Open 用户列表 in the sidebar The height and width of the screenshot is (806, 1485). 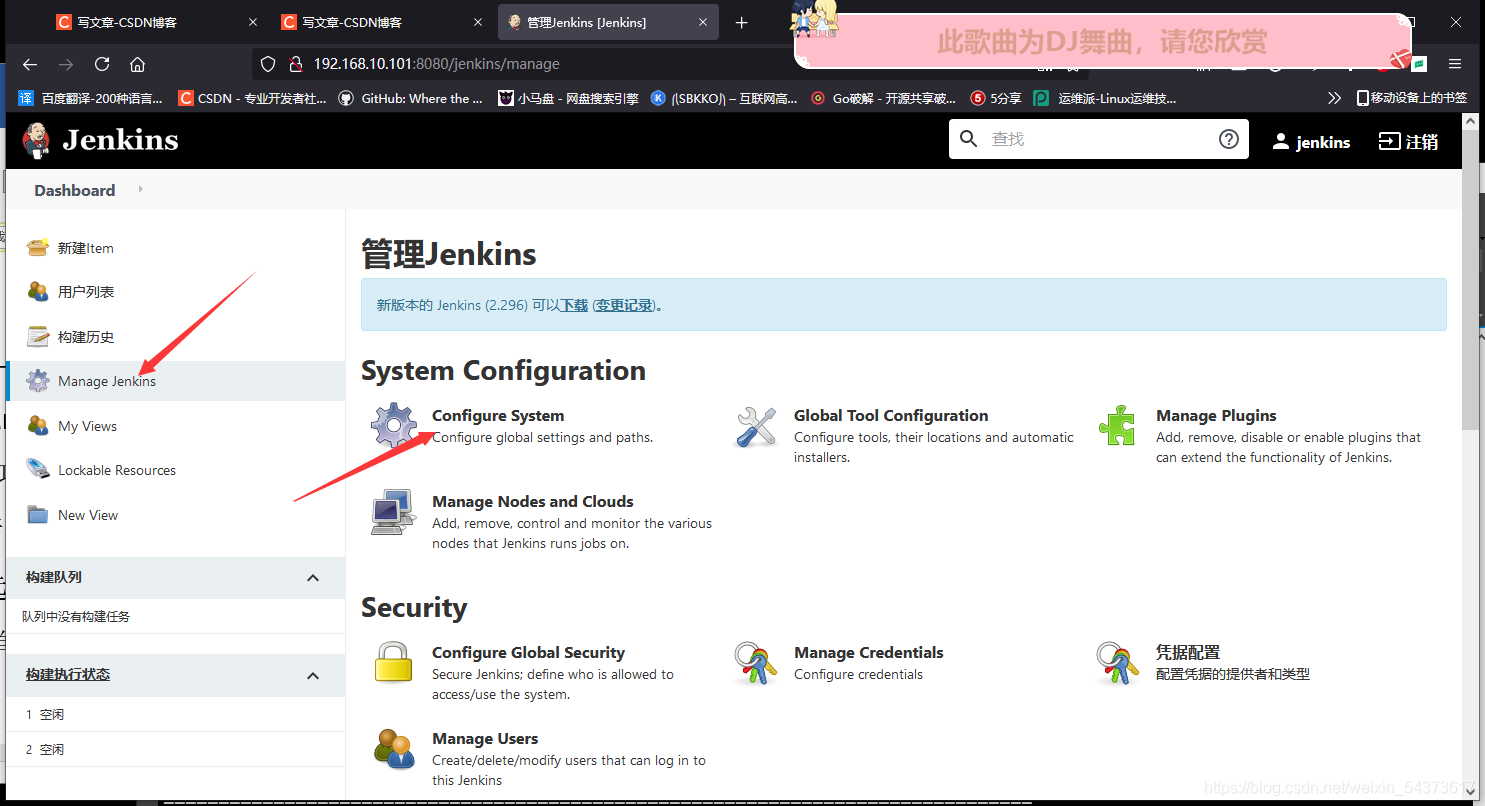(x=86, y=292)
